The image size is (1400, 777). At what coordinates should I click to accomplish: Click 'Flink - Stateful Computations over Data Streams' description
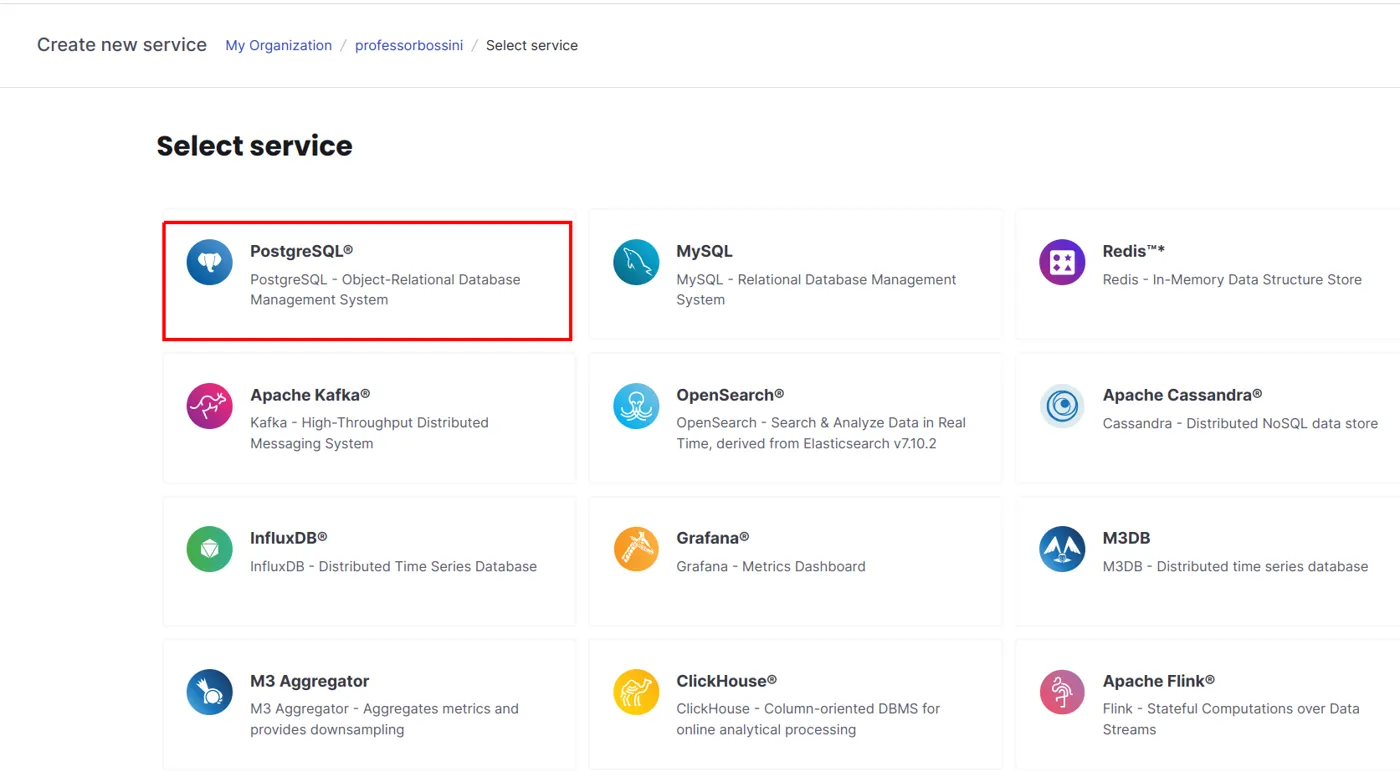tap(1231, 719)
